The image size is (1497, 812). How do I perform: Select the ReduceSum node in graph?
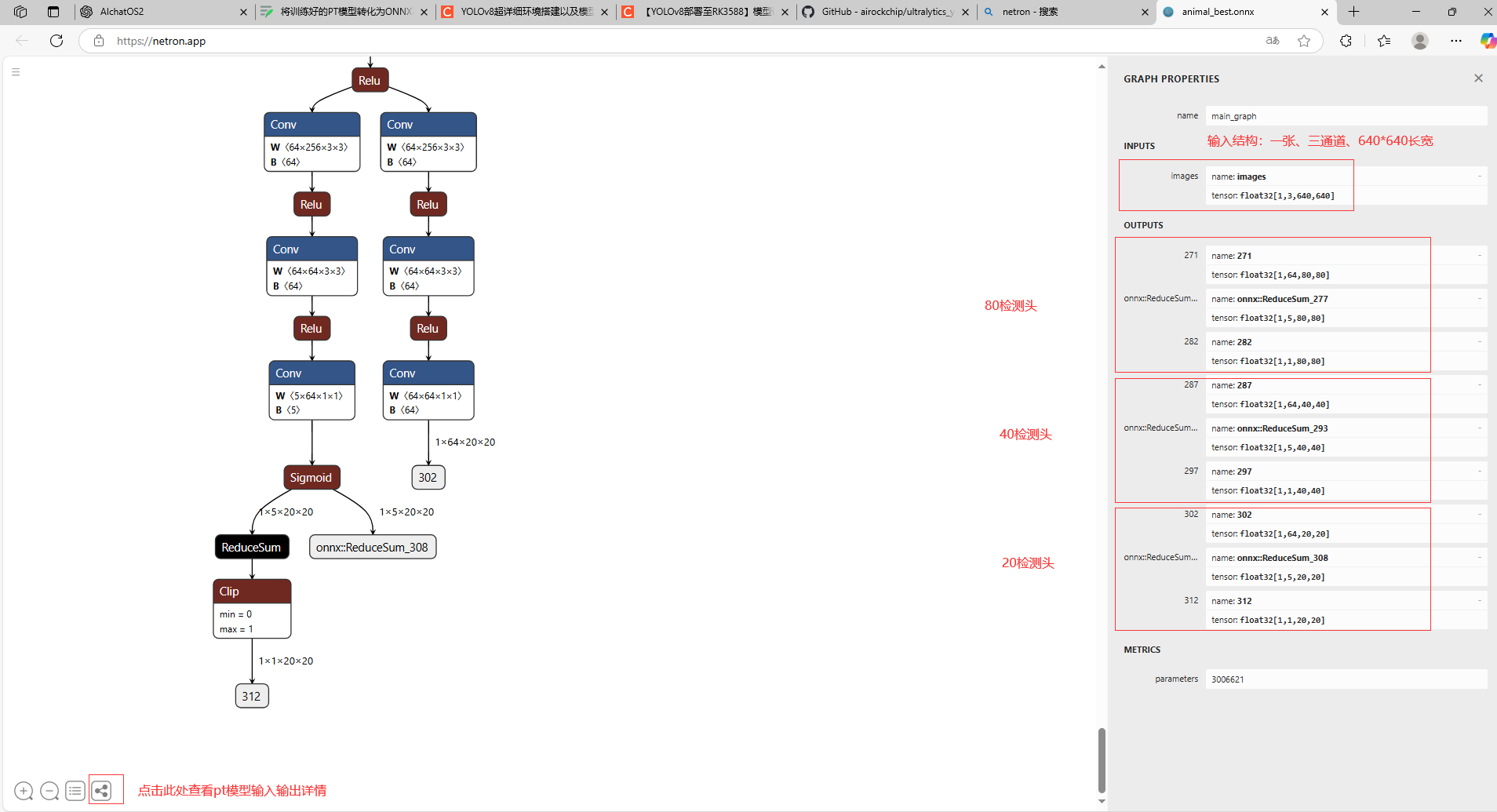251,547
